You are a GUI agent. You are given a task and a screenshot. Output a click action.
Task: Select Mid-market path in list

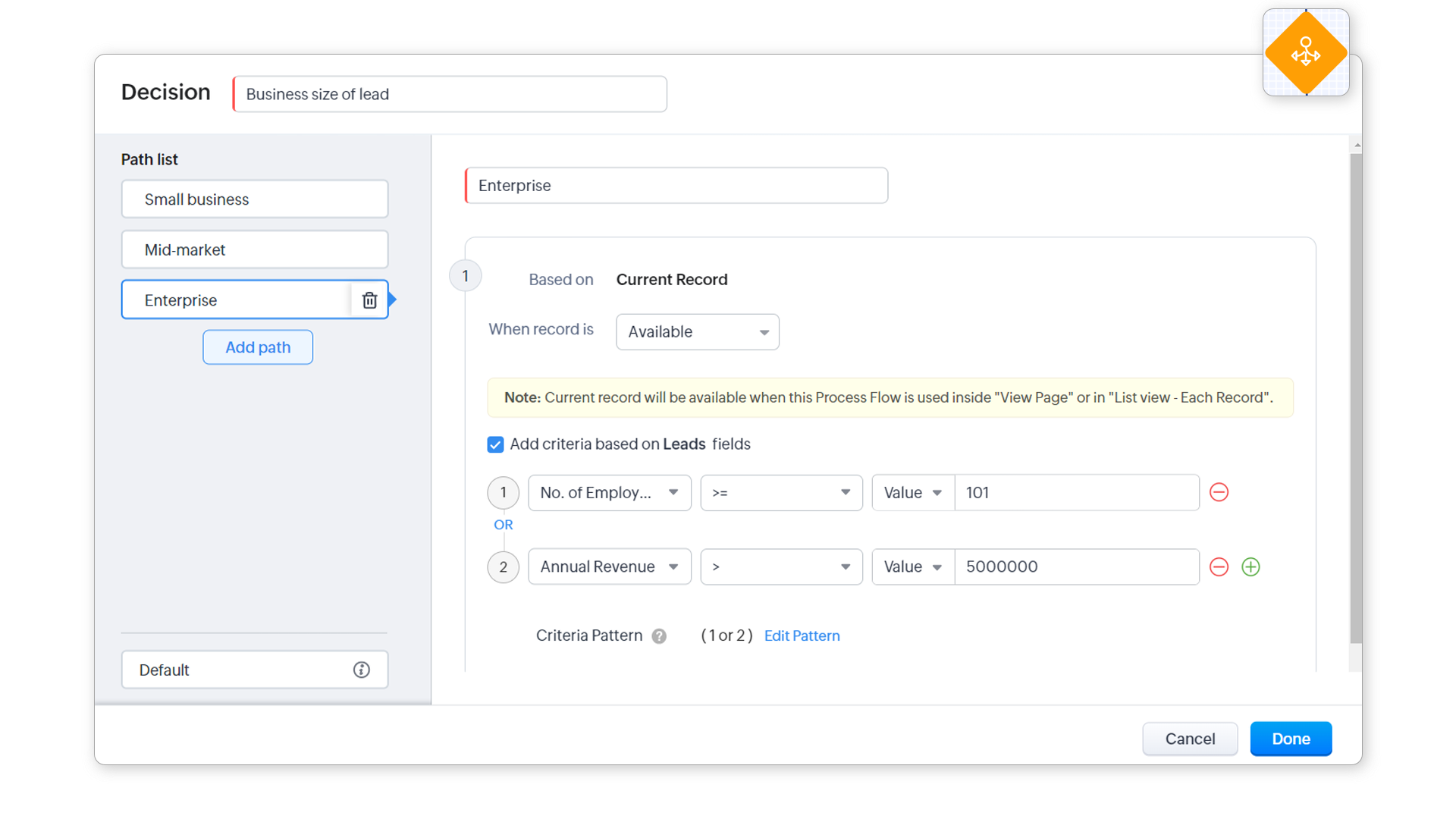coord(254,249)
